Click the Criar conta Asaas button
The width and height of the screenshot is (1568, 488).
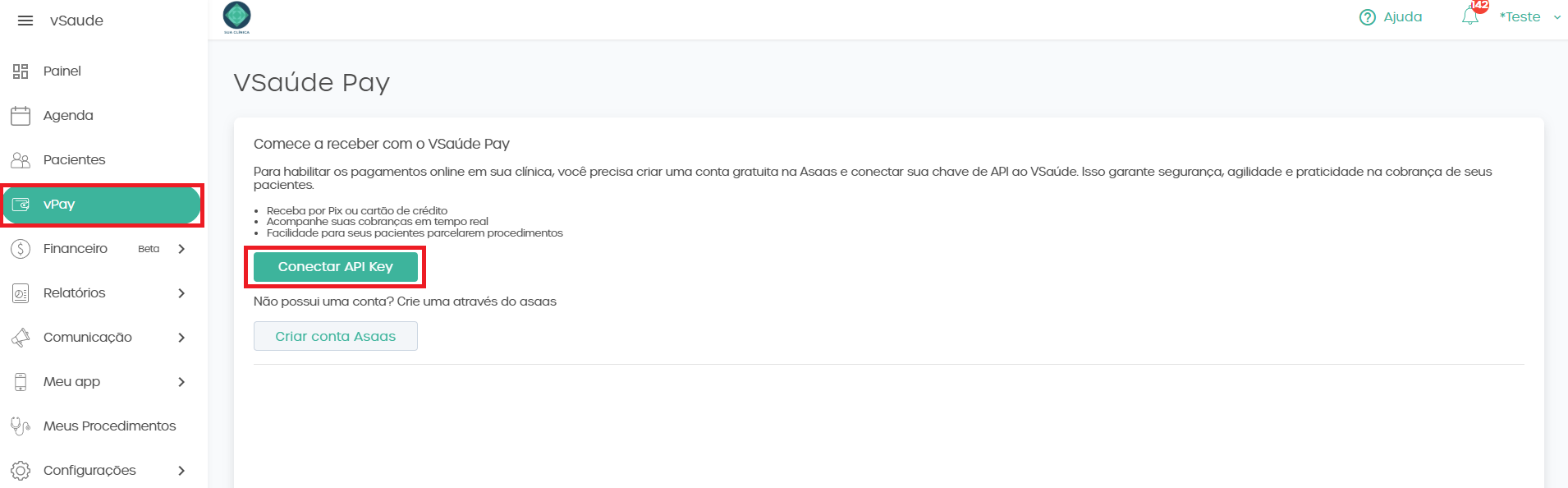[x=336, y=336]
